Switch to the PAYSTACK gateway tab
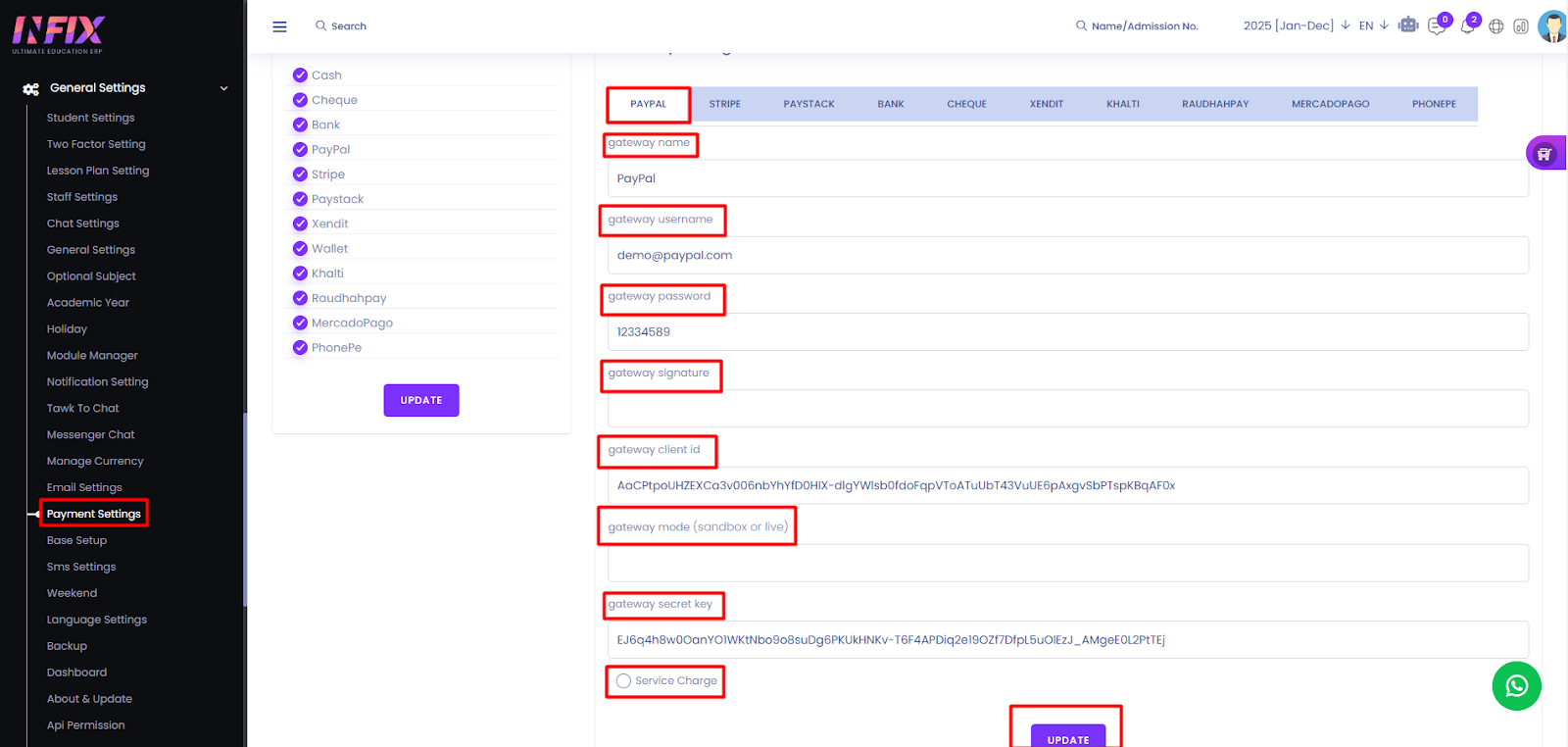 coord(809,104)
